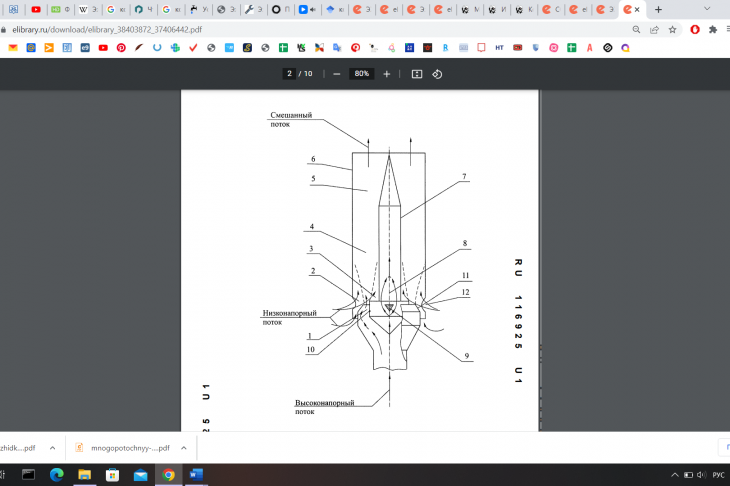Viewport: 730px width, 486px height.
Task: Edit the 80% zoom level field
Action: (362, 74)
